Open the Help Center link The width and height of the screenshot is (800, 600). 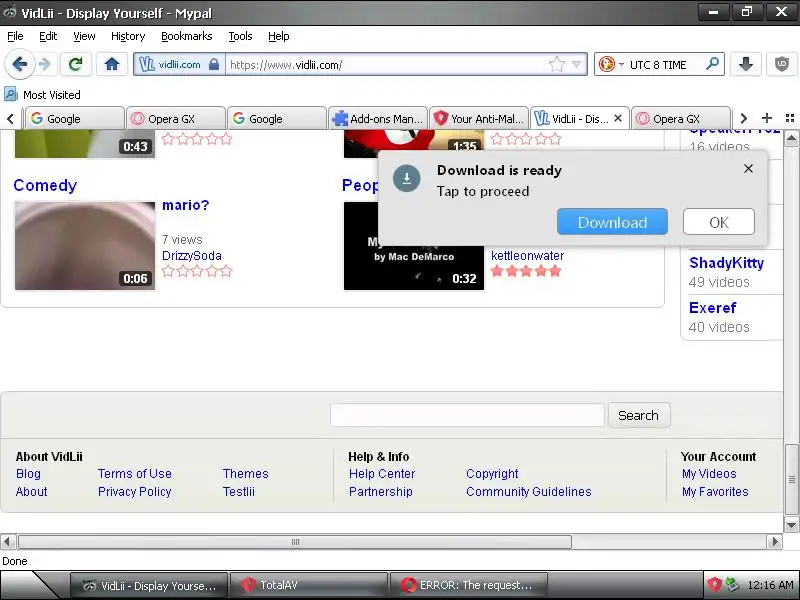(382, 473)
